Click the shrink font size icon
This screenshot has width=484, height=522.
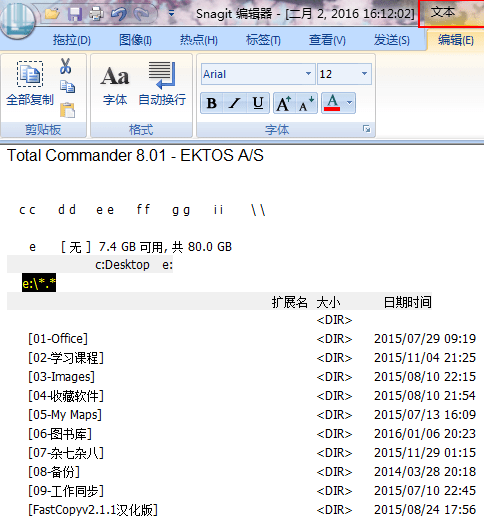[x=306, y=103]
